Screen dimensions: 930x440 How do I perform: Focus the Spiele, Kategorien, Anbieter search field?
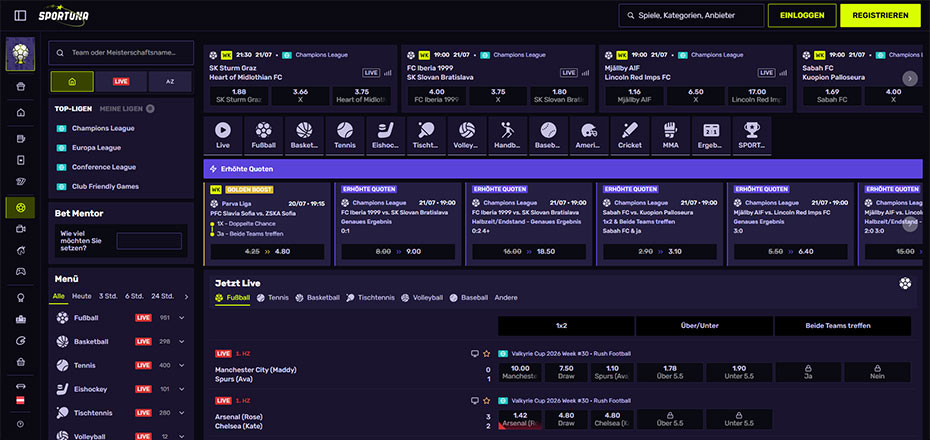click(x=691, y=15)
